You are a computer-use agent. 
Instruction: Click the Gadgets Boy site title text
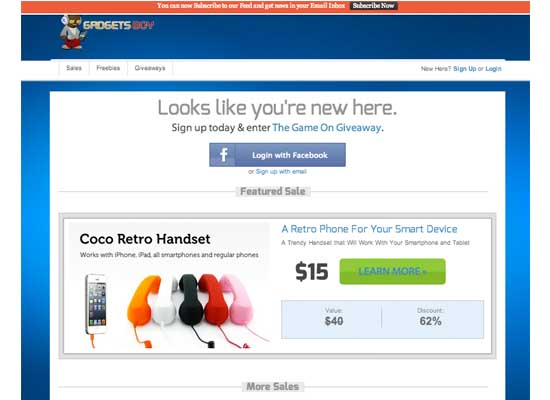click(x=119, y=25)
